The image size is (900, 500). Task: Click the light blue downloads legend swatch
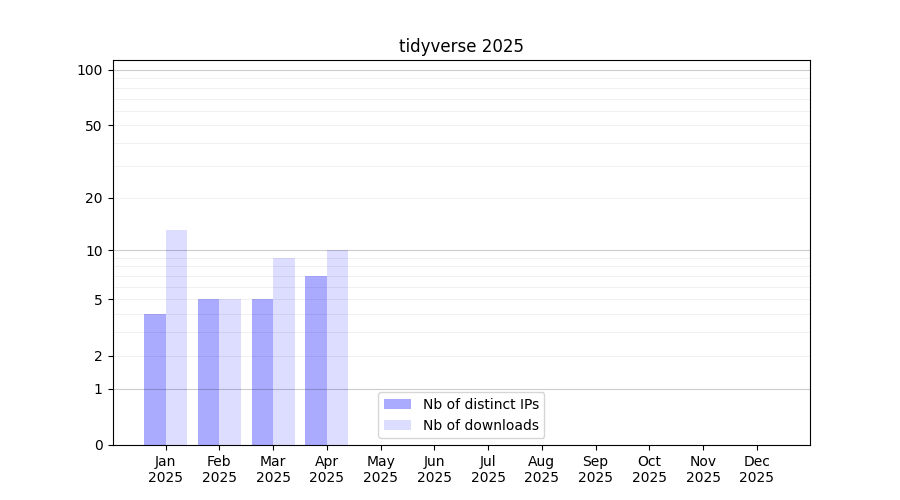[397, 425]
